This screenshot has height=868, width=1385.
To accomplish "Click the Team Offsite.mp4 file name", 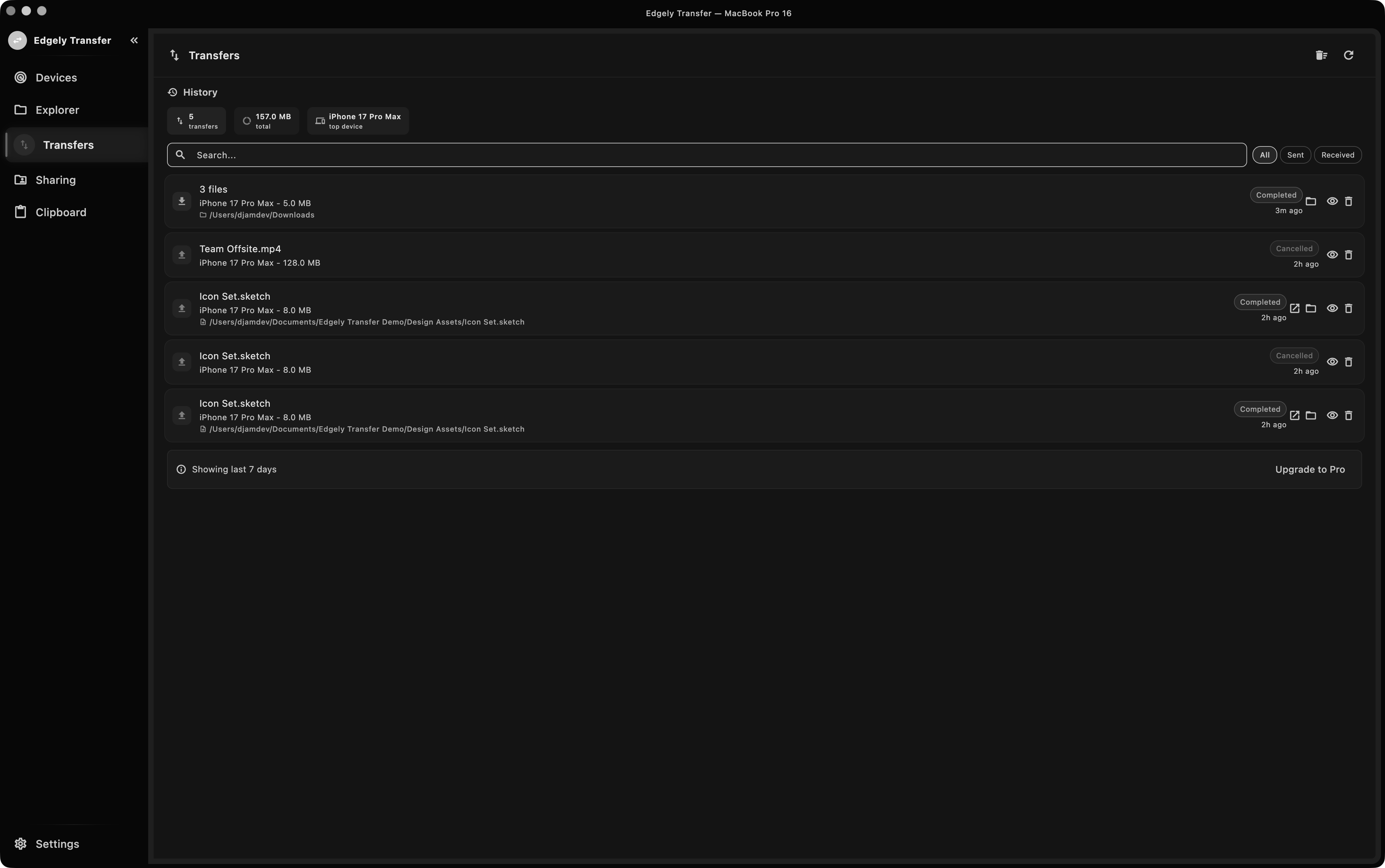I will click(240, 248).
